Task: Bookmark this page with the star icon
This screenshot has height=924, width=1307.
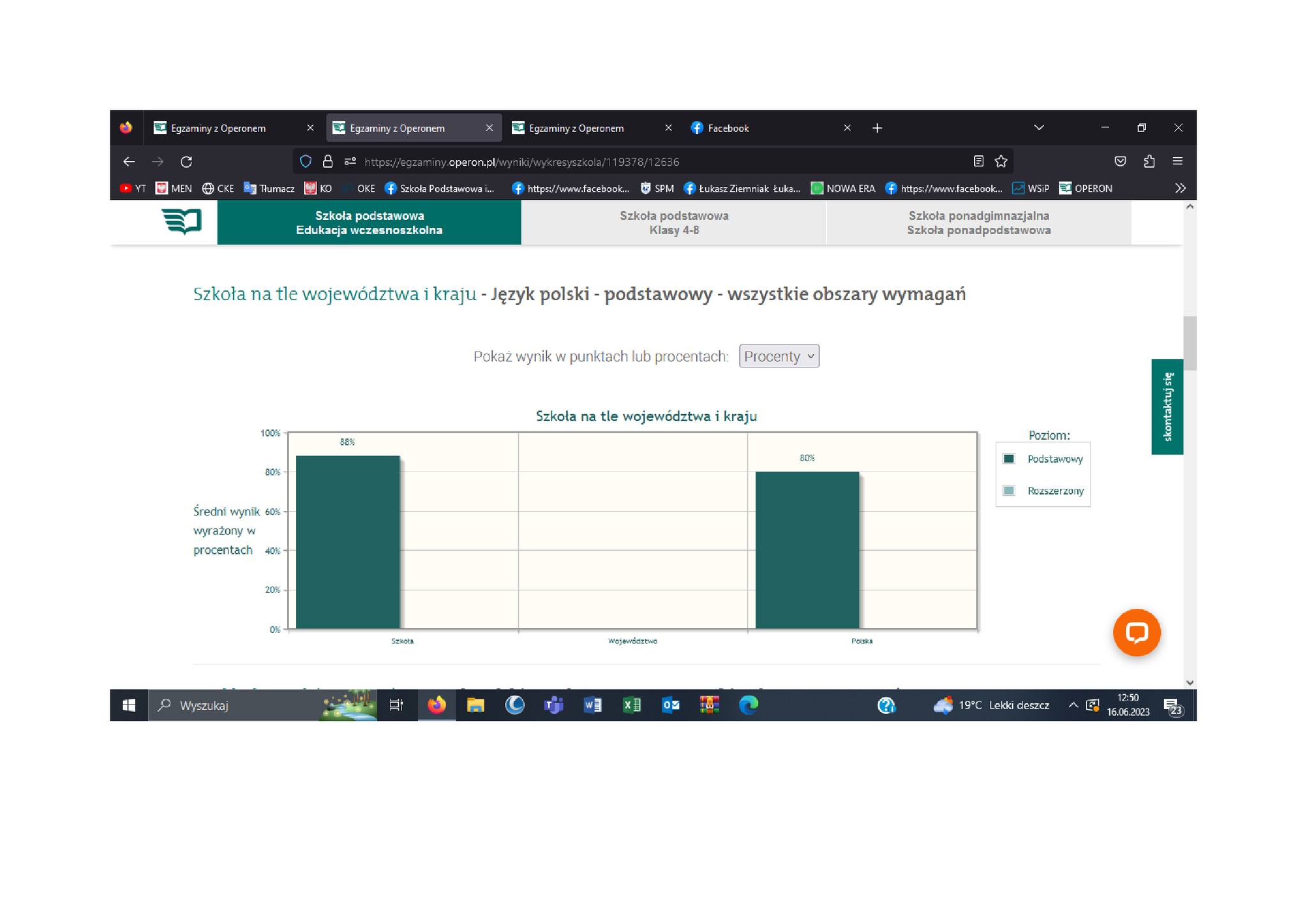Action: (x=1001, y=161)
